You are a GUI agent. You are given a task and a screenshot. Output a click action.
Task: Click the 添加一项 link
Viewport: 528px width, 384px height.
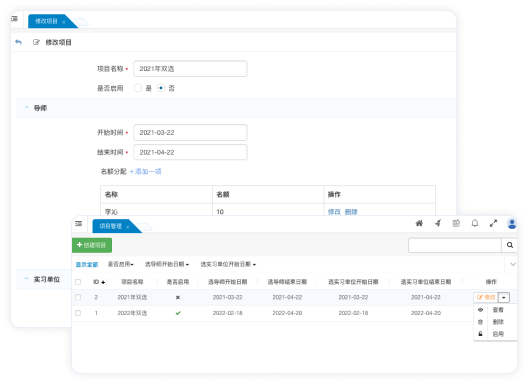pyautogui.click(x=145, y=171)
